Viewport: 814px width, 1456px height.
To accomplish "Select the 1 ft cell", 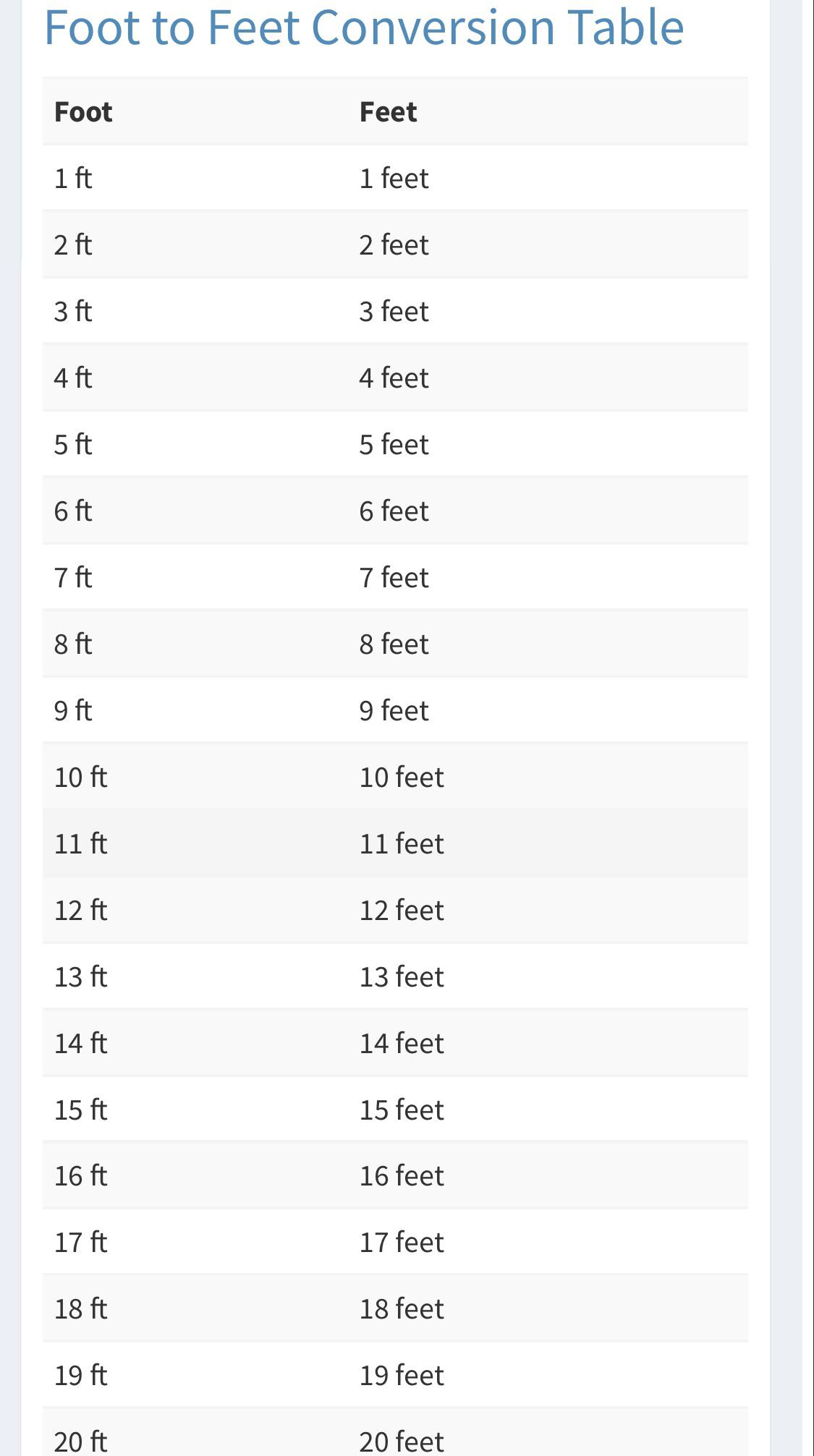I will pyautogui.click(x=73, y=179).
